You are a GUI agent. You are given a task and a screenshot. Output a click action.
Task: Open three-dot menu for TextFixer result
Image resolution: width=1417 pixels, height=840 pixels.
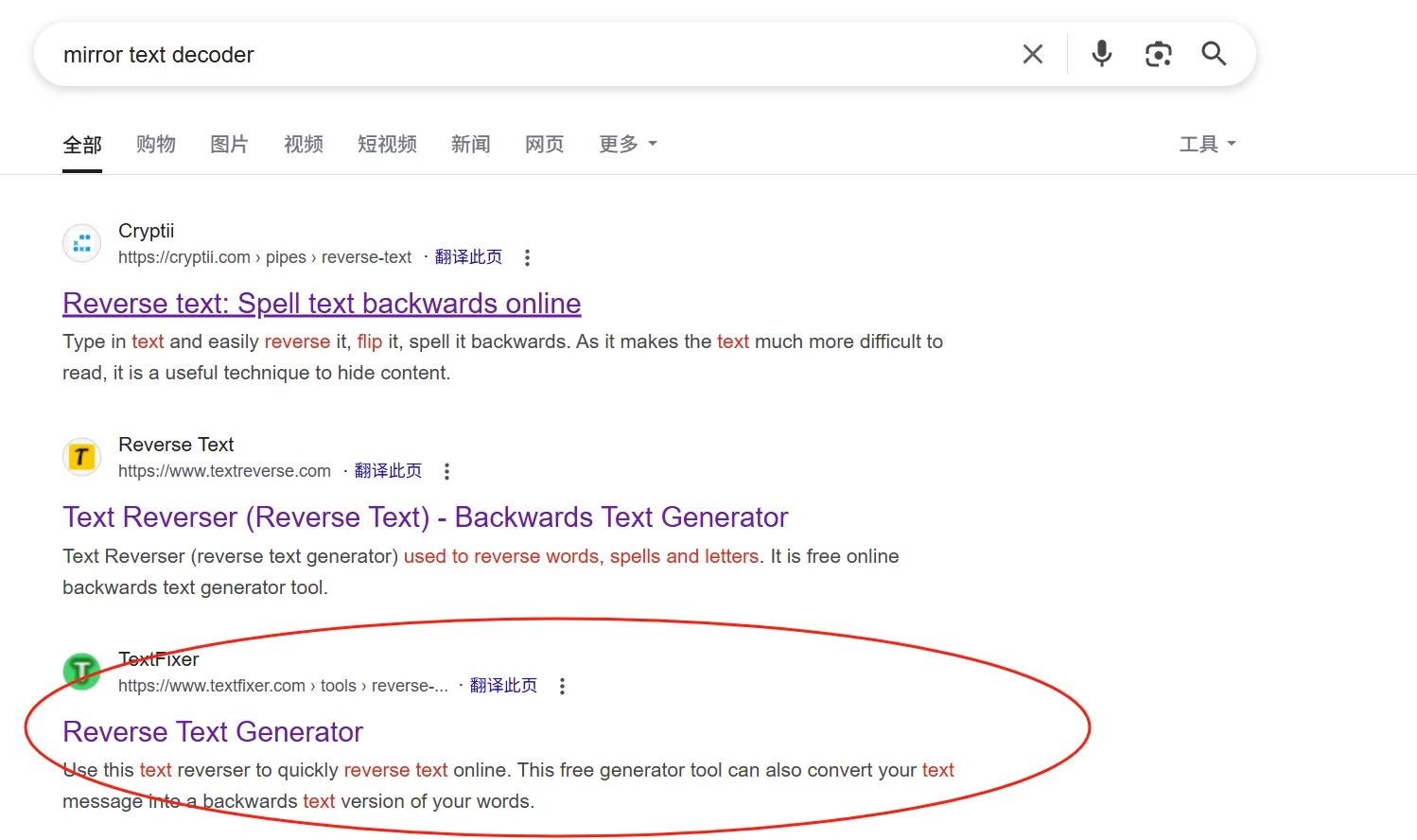coord(562,686)
